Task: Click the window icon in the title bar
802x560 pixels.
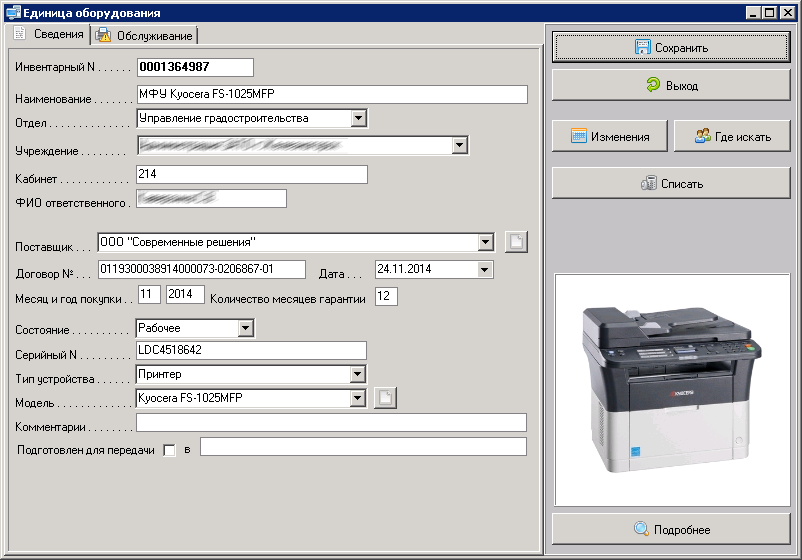Action: (12, 13)
